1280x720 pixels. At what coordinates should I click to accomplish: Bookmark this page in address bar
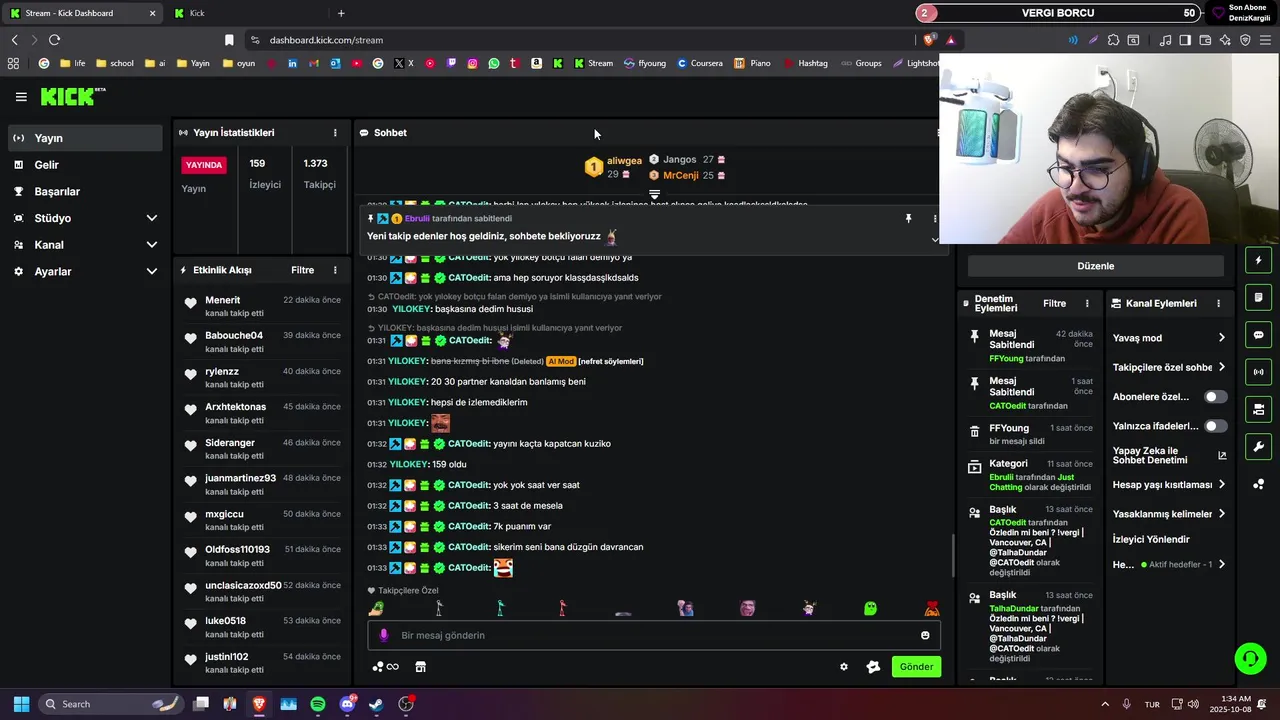tap(229, 40)
